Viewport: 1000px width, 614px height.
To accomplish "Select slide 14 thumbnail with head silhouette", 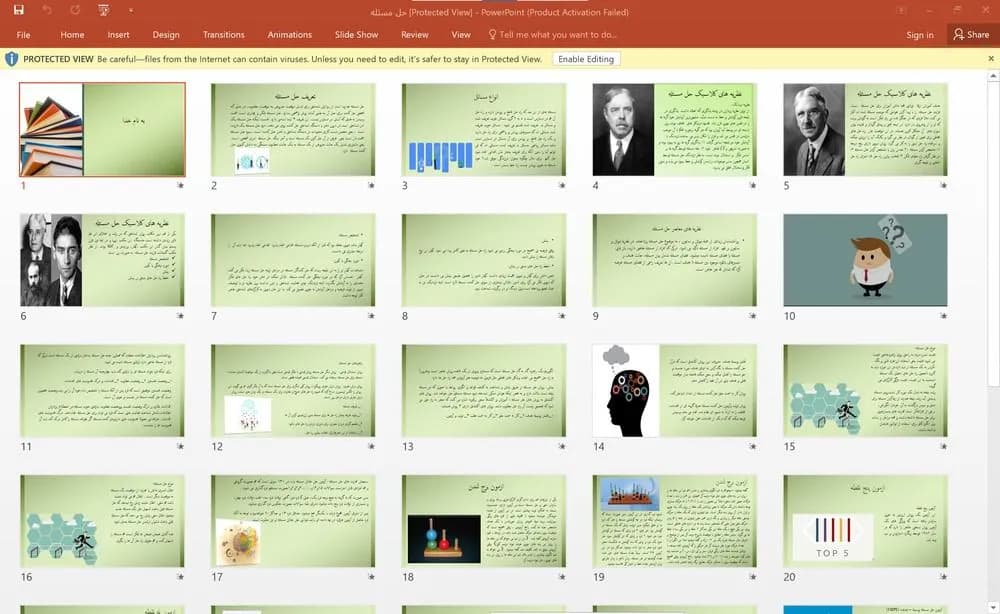I will 674,390.
